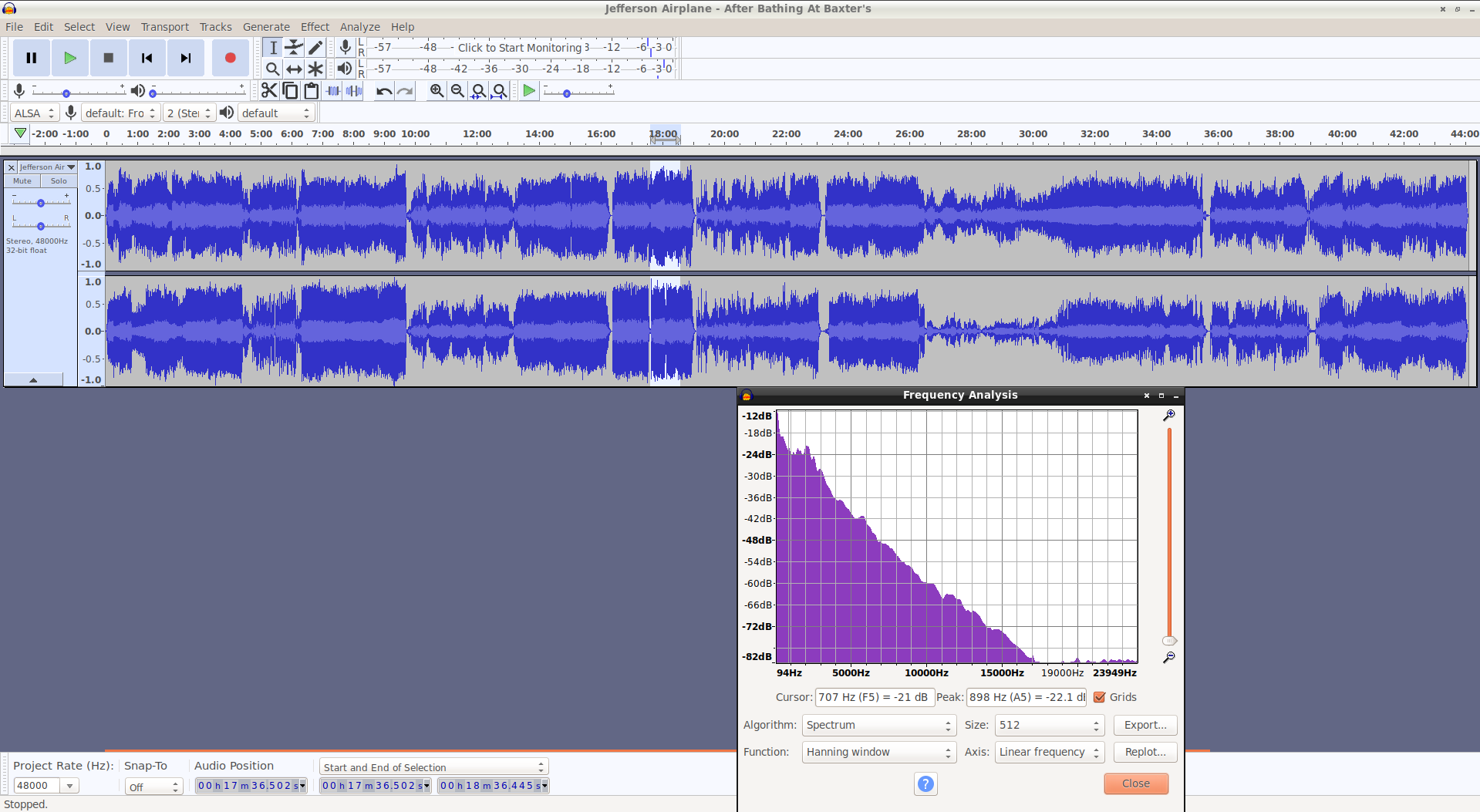Open the Axis Linear frequency dropdown
Screen dimensions: 1480x812
point(1050,752)
